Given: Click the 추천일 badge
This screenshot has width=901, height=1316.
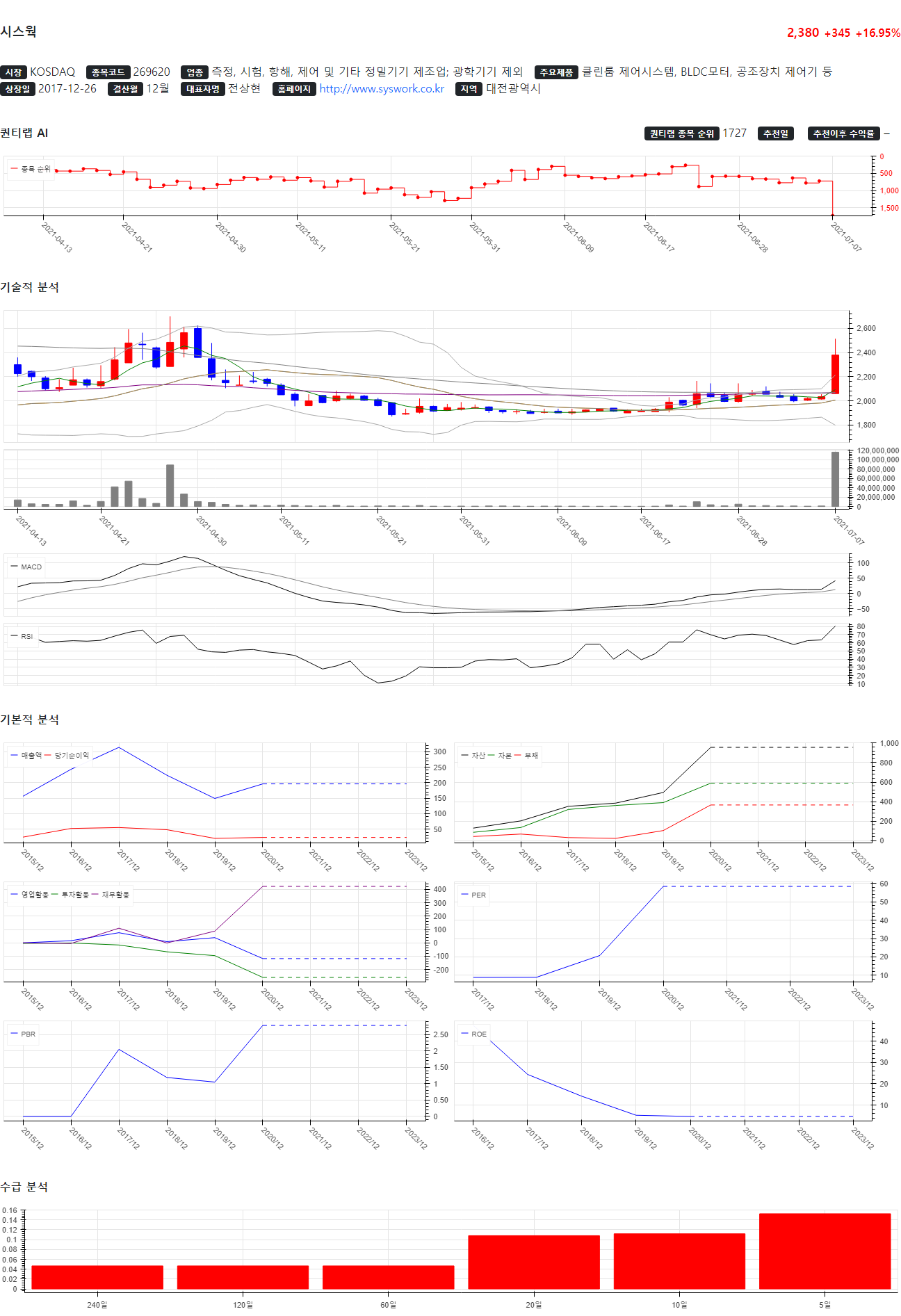Looking at the screenshot, I should tap(776, 133).
